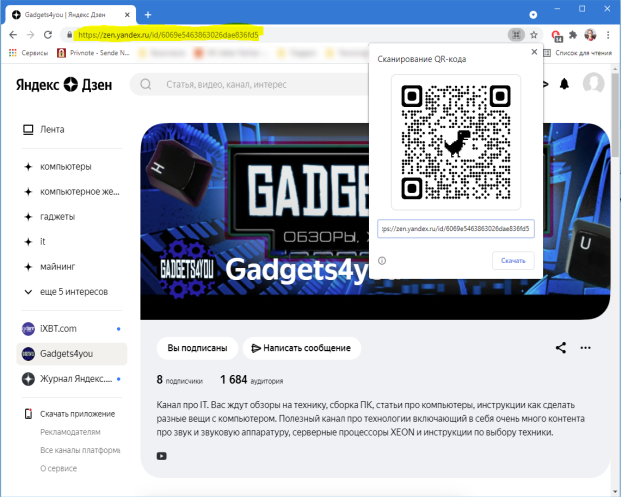Screen dimensions: 622x498
Task: Click the Gadgets4you channel logo avatar
Action: [x=187, y=269]
